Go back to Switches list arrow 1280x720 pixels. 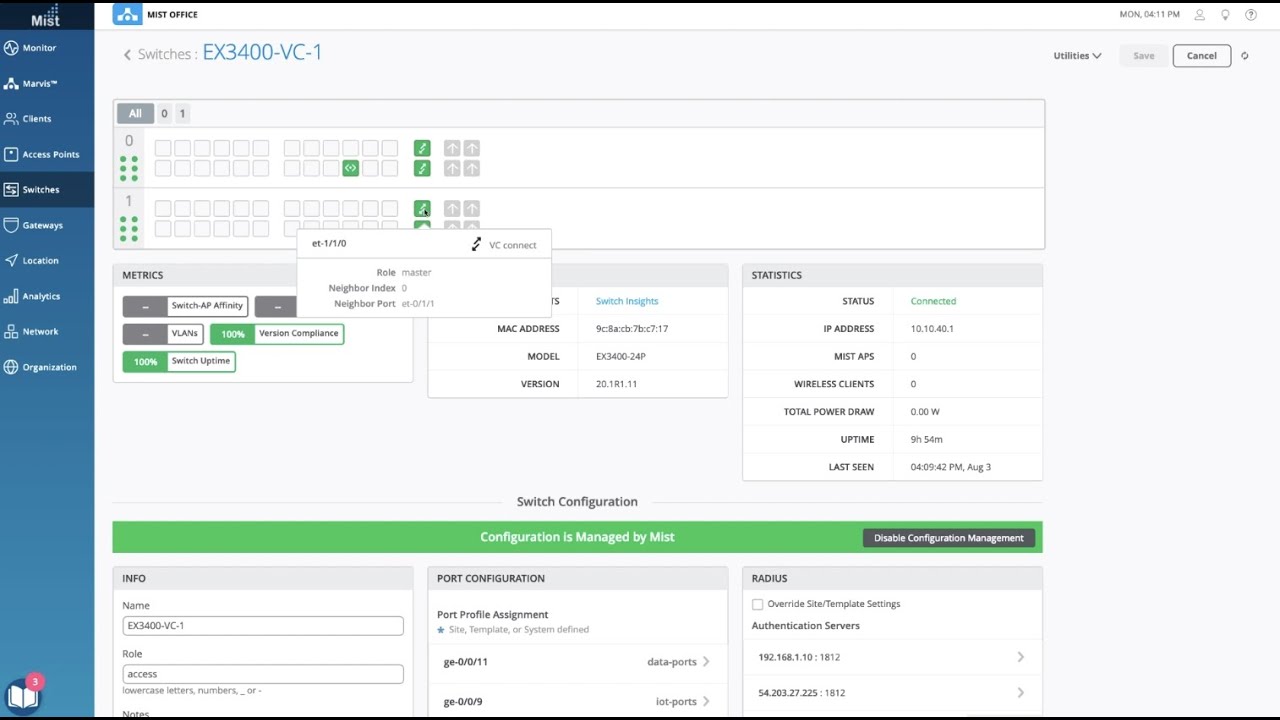pos(127,55)
